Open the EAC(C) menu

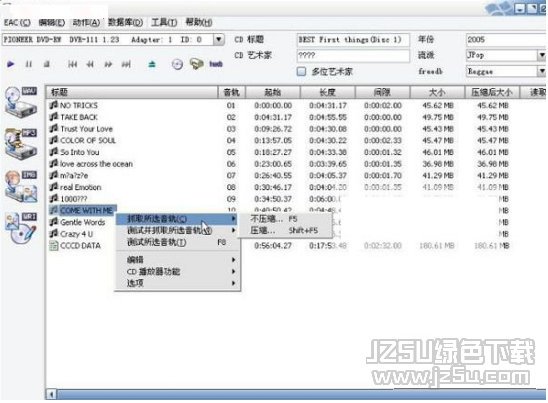[17, 23]
